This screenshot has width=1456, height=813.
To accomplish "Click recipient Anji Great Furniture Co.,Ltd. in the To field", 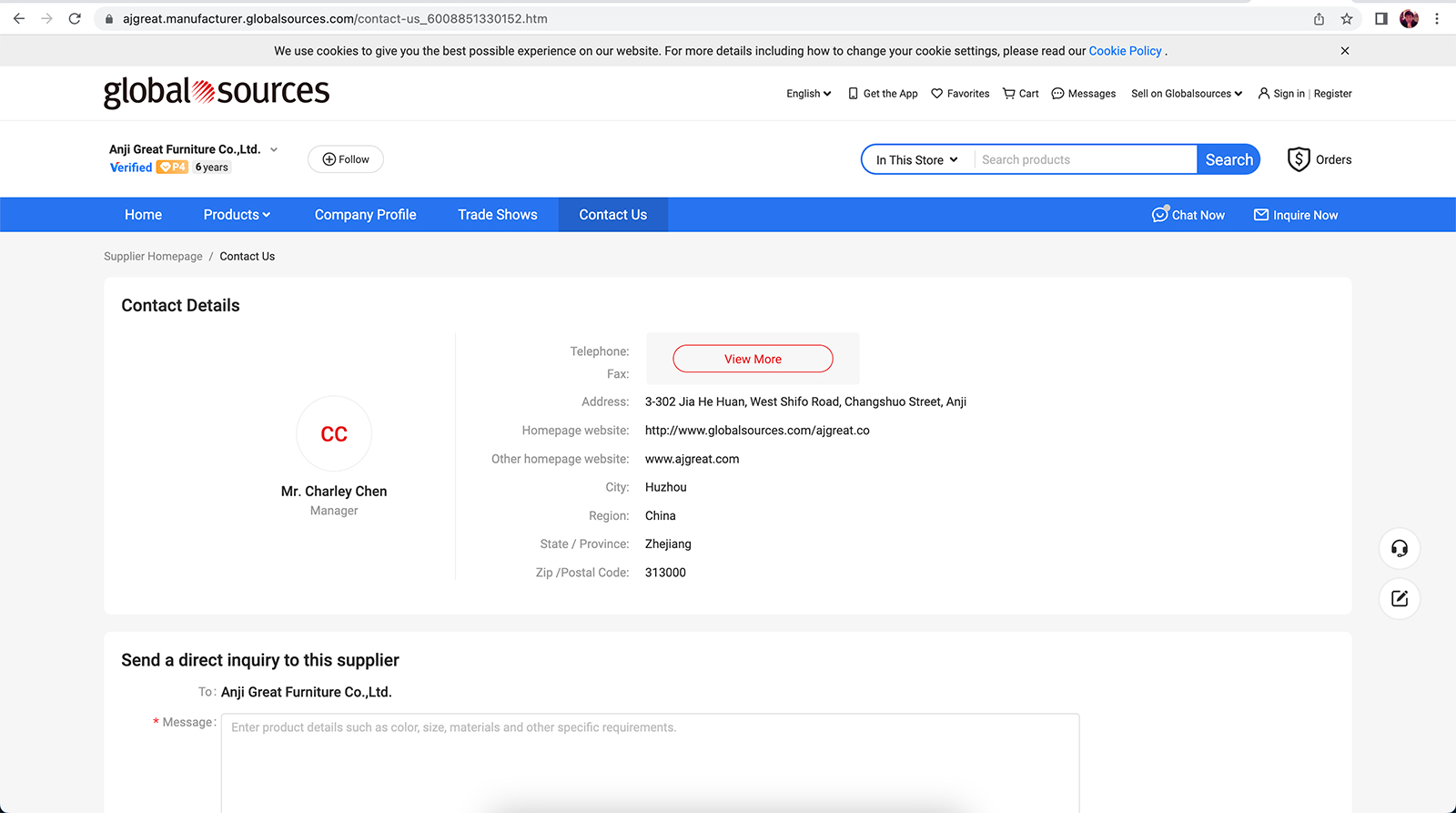I will click(x=306, y=692).
